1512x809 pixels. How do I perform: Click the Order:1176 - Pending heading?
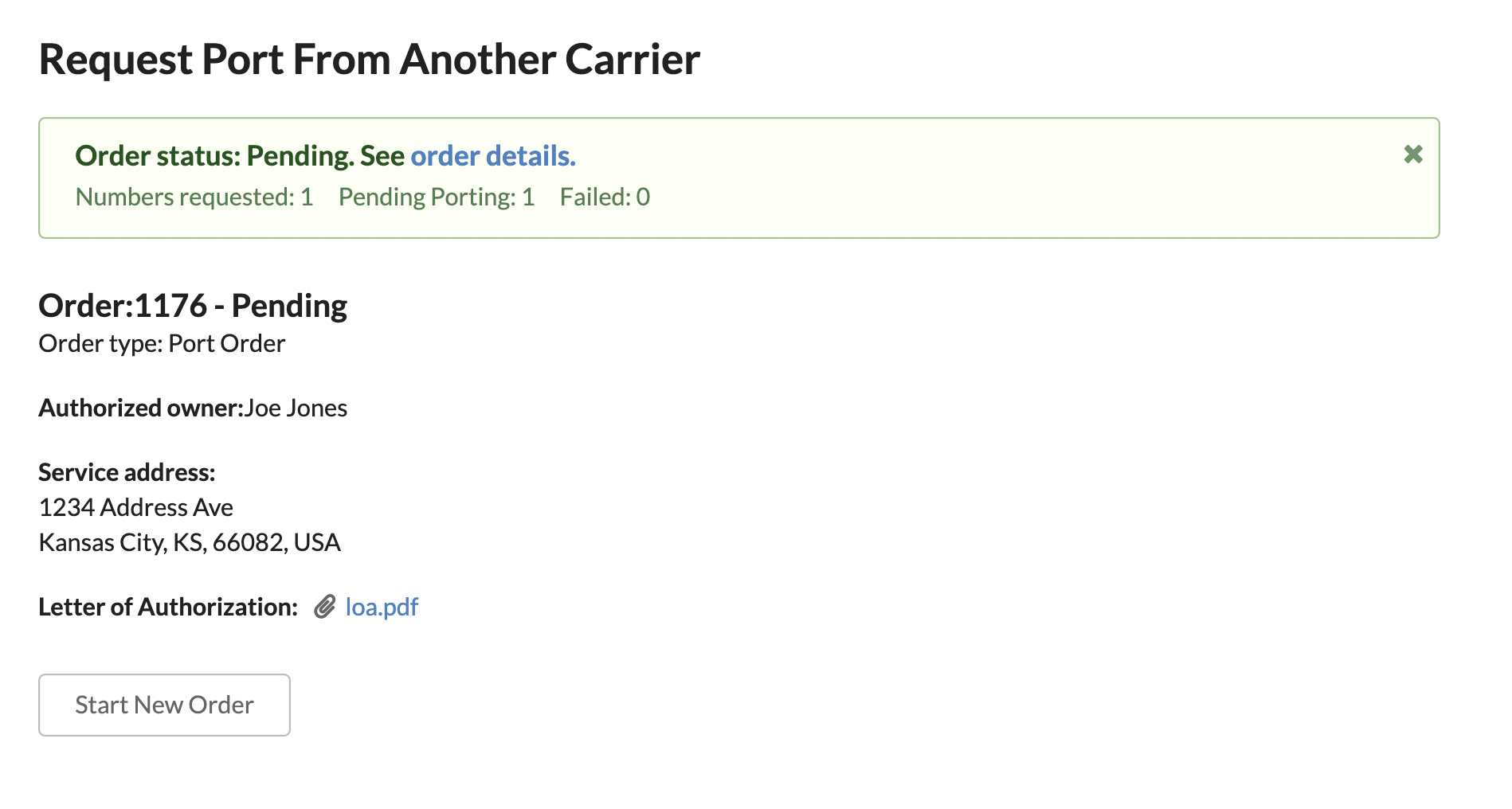pos(193,306)
